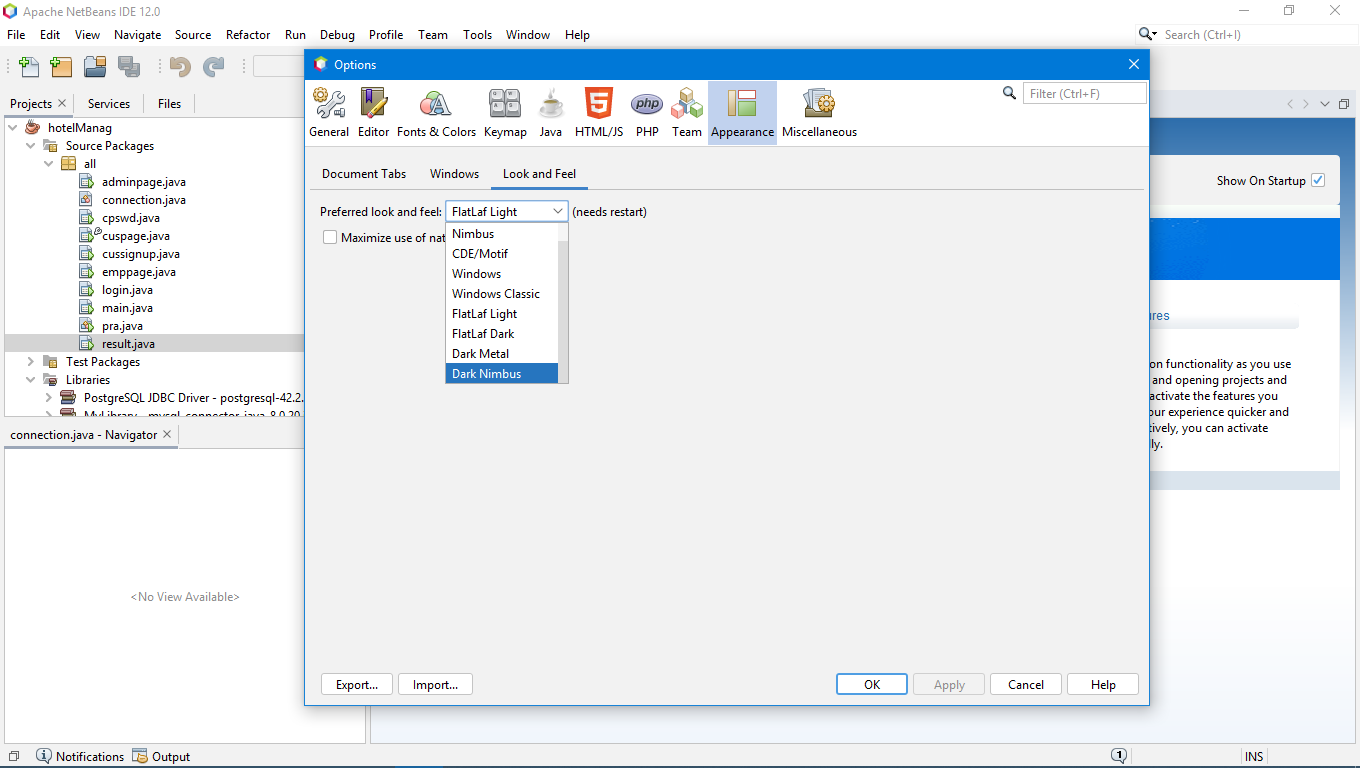Image resolution: width=1360 pixels, height=768 pixels.
Task: Choose Windows Classic from the list
Action: click(x=502, y=294)
